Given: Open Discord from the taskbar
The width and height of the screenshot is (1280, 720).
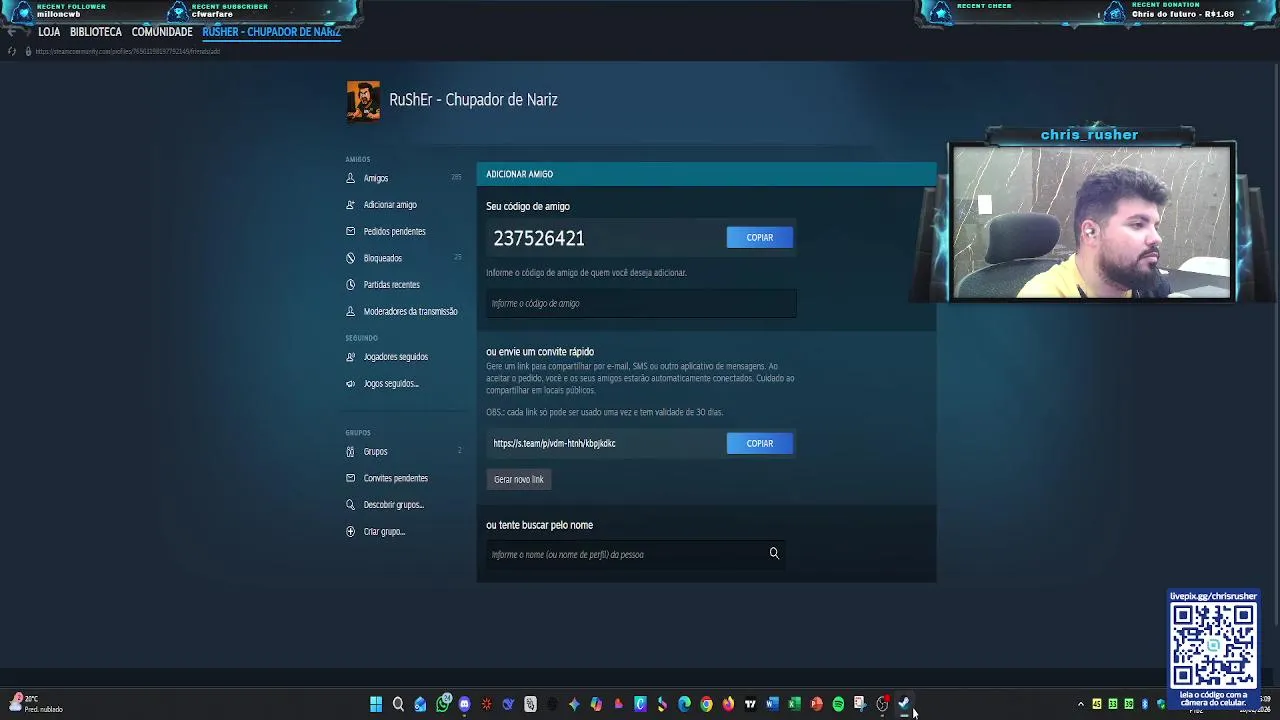Looking at the screenshot, I should [x=464, y=705].
